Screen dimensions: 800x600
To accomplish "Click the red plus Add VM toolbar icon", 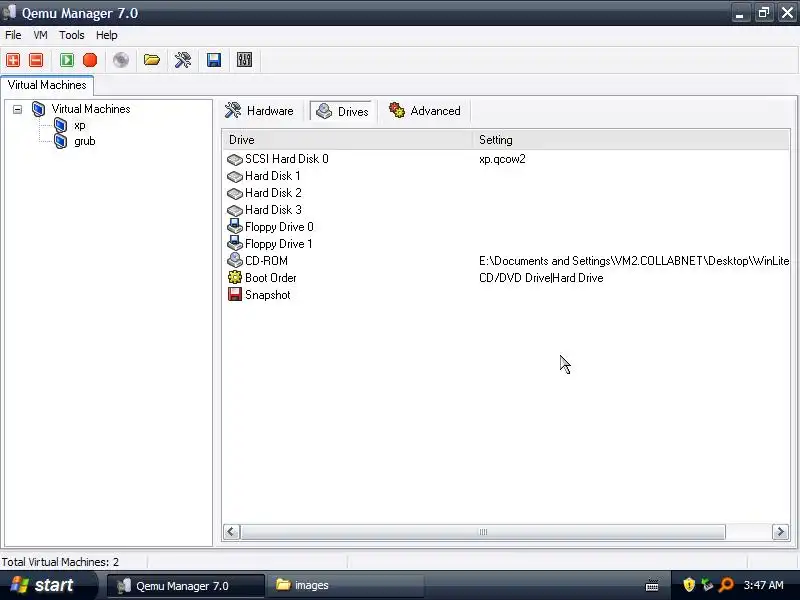I will tap(13, 60).
